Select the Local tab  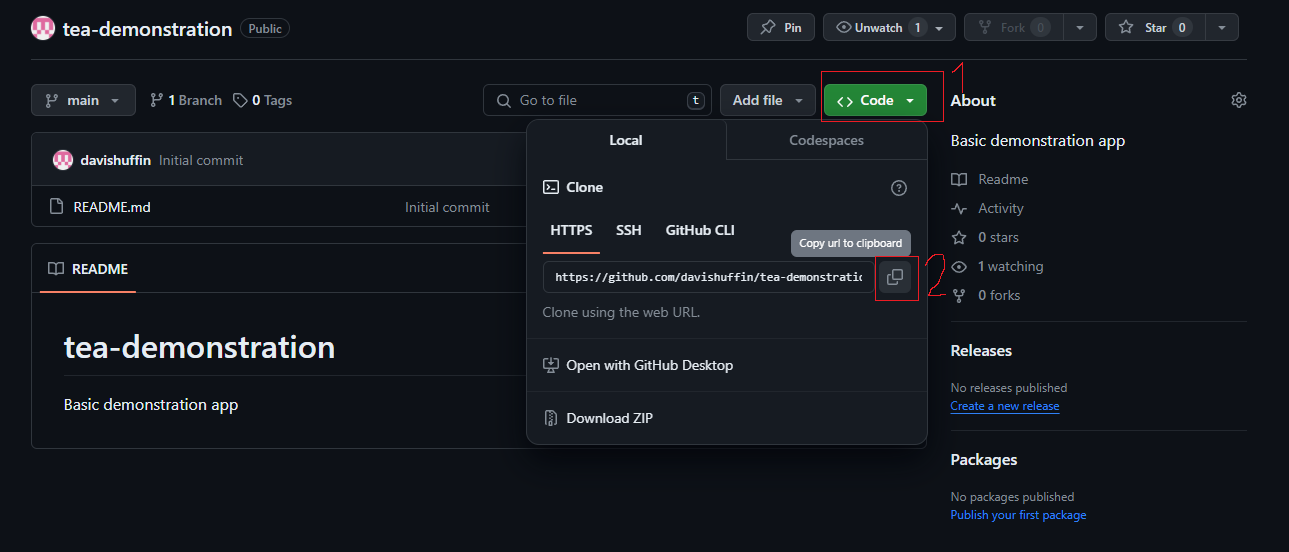(626, 140)
